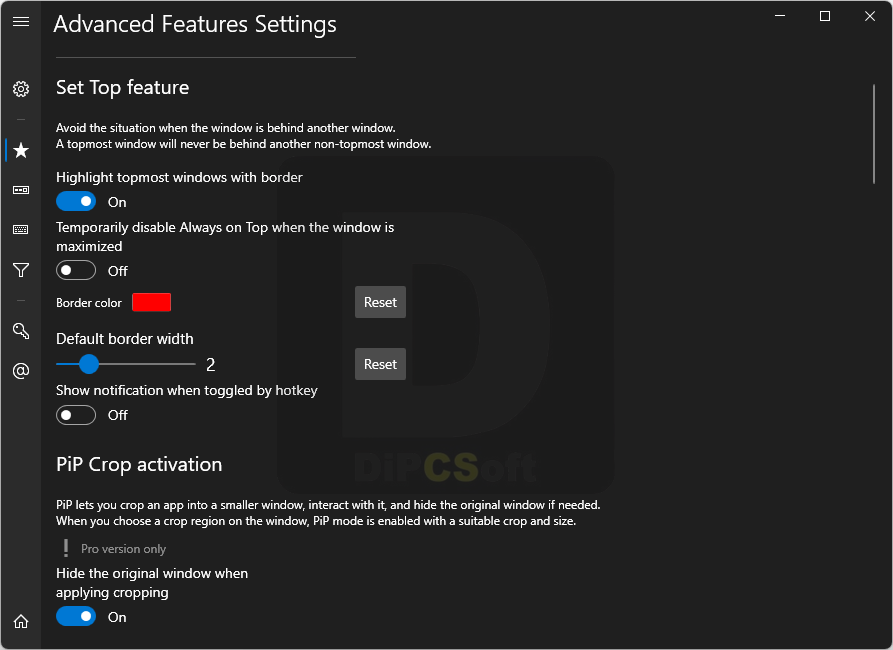Open the hamburger navigation menu
893x650 pixels.
(21, 22)
